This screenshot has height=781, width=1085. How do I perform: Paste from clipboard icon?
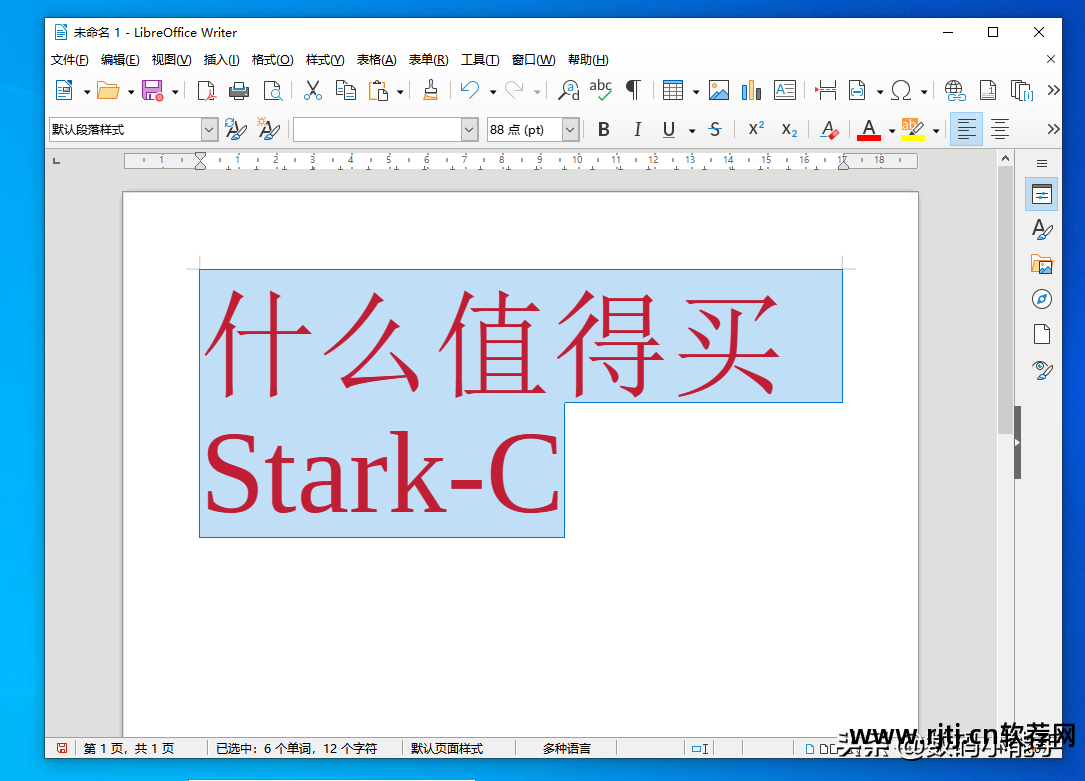coord(378,91)
